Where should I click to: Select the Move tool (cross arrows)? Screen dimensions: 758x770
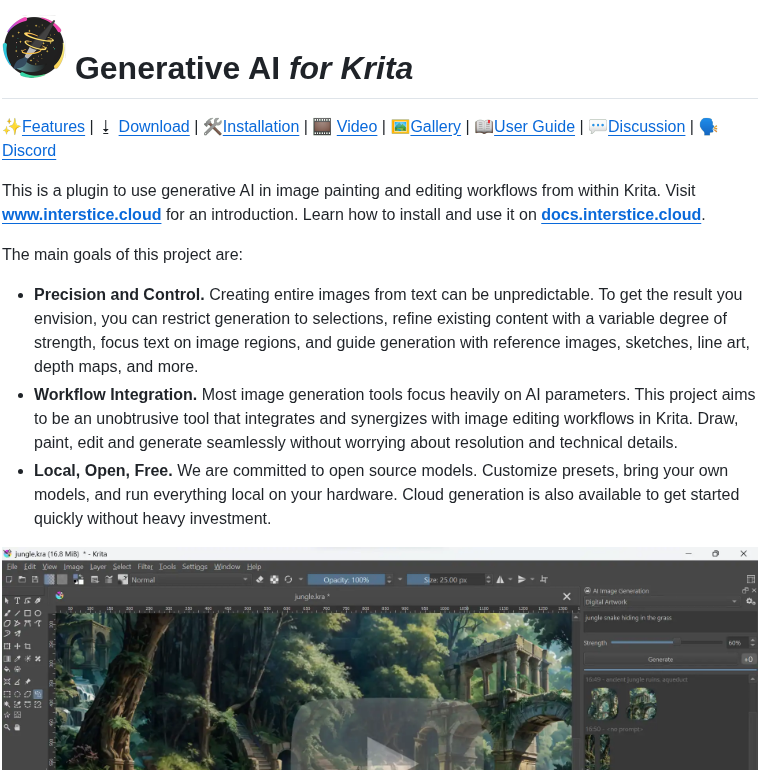point(17,646)
